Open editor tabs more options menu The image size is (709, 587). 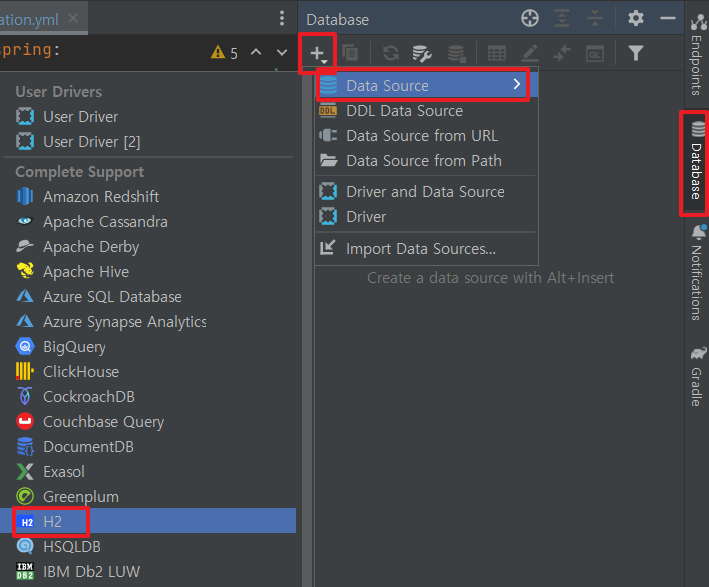point(282,18)
